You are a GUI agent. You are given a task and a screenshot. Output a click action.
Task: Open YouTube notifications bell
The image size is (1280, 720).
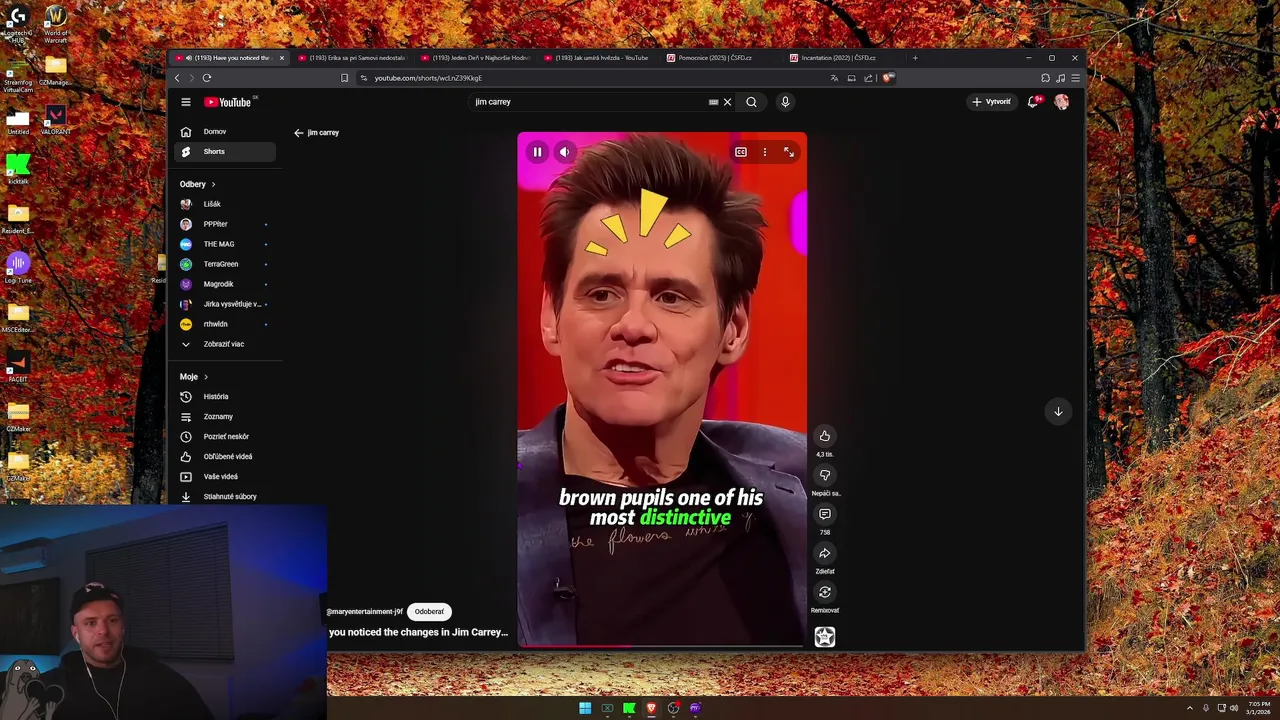[1034, 102]
